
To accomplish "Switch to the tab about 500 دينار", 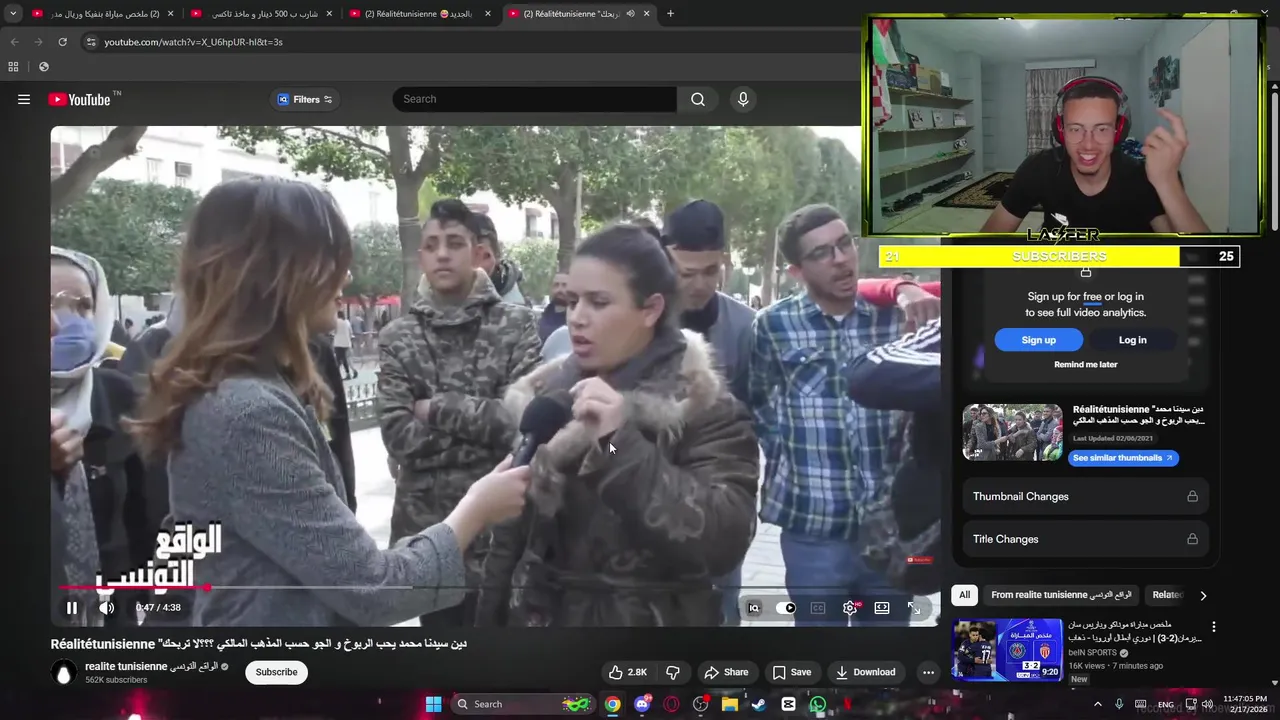I will pyautogui.click(x=262, y=14).
